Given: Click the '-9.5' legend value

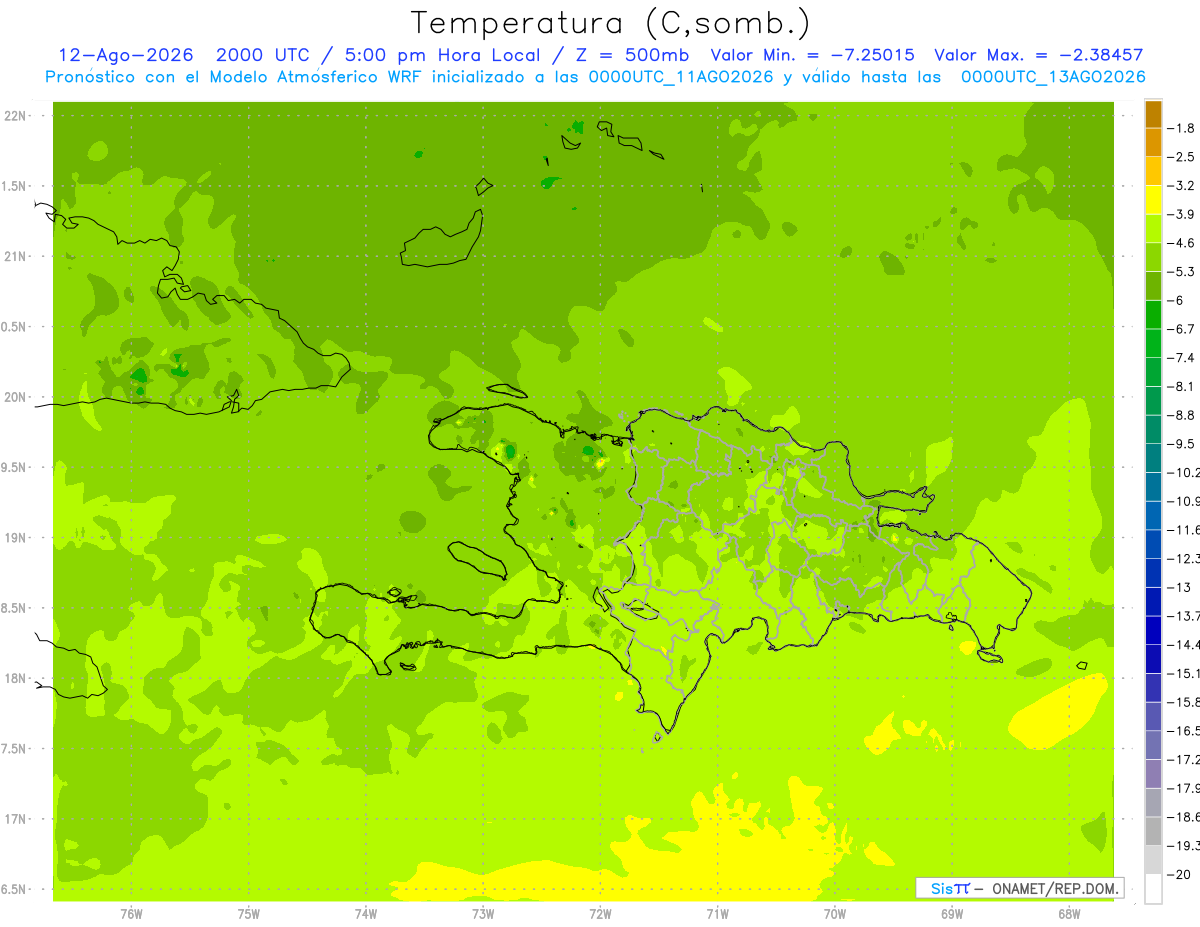Looking at the screenshot, I should point(1181,444).
